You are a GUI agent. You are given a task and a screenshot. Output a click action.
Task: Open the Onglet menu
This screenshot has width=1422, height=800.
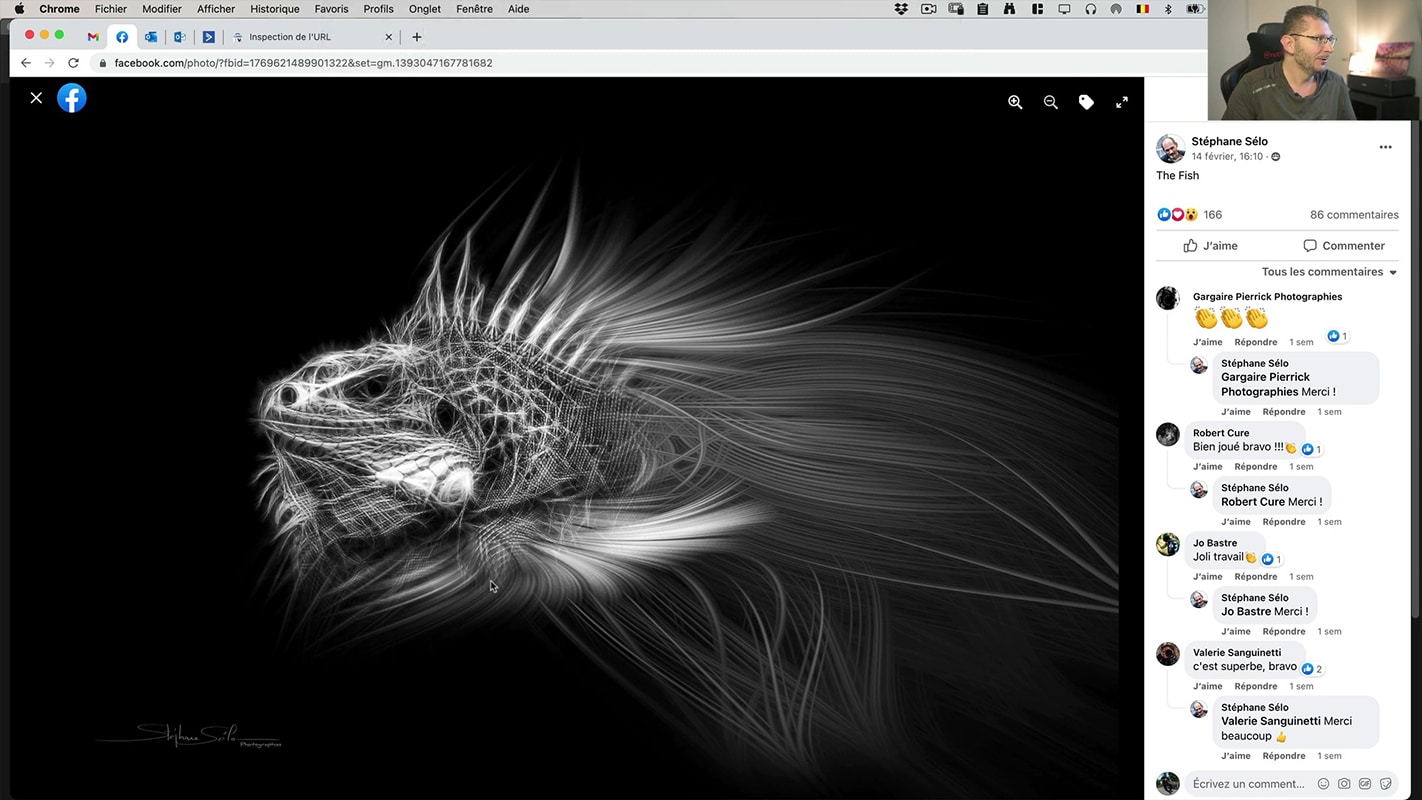[x=425, y=9]
